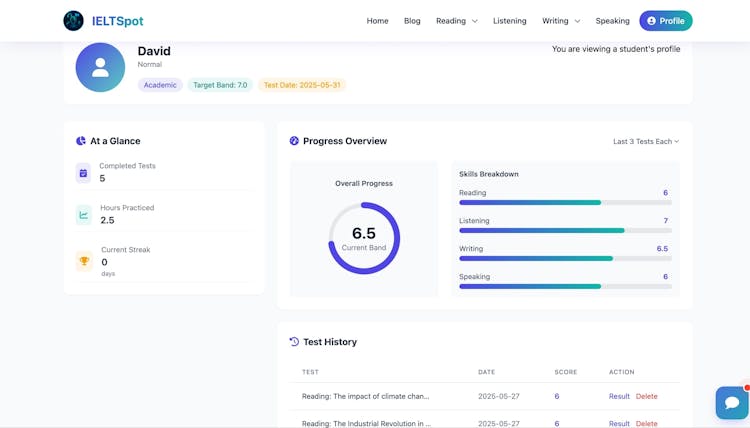This screenshot has height=428, width=750.
Task: Click the Test History clock icon
Action: coord(294,342)
